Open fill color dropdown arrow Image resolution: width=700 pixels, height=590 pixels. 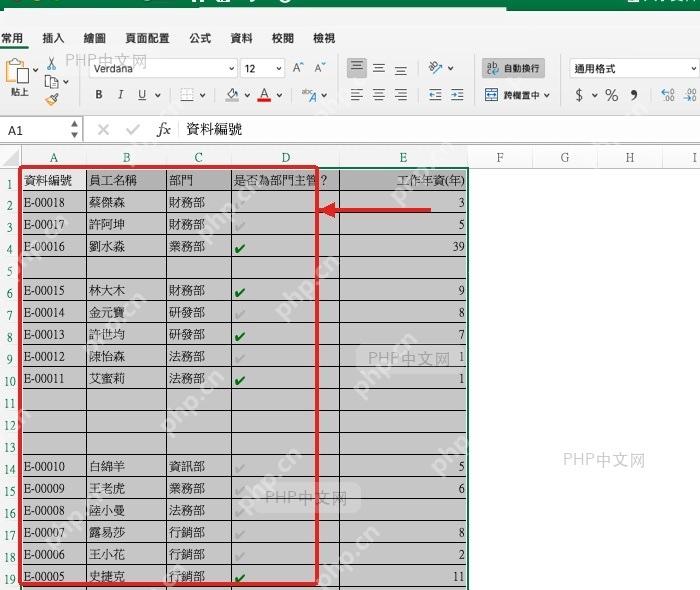pyautogui.click(x=247, y=95)
